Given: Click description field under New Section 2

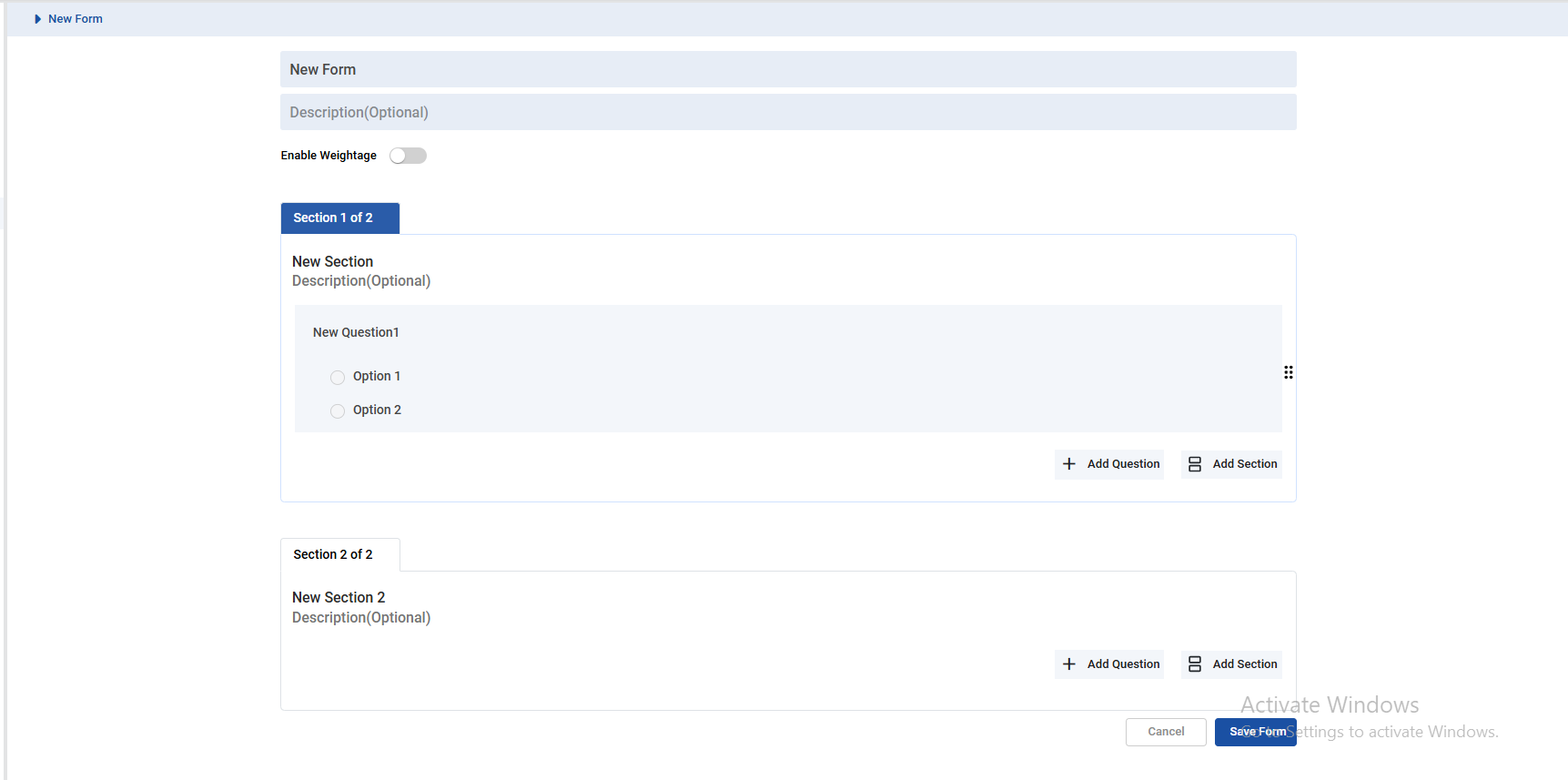Looking at the screenshot, I should (x=361, y=618).
